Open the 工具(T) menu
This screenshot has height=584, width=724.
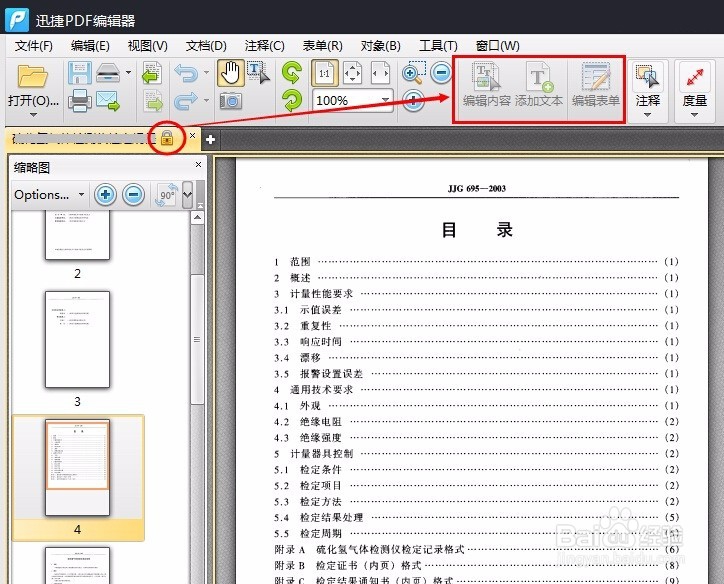click(x=438, y=46)
